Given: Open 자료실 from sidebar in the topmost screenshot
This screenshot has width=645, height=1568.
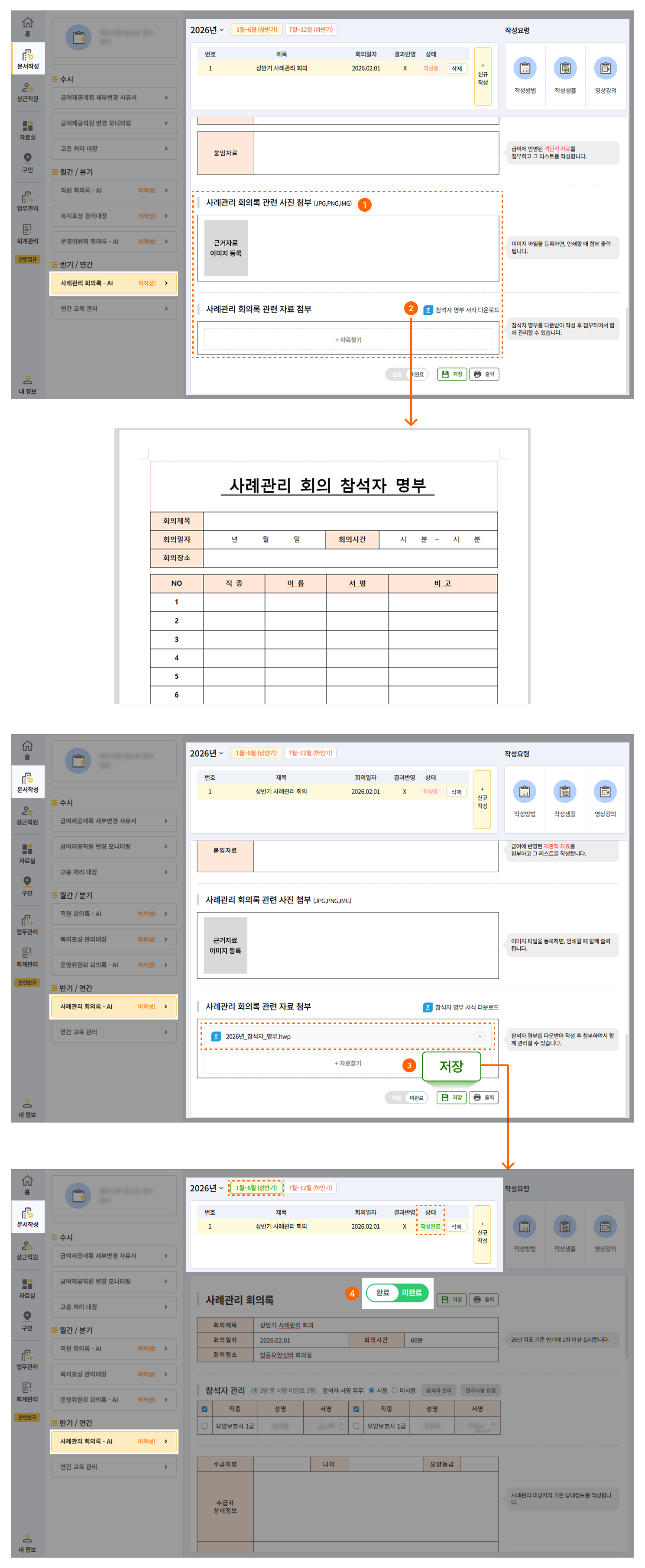Looking at the screenshot, I should pyautogui.click(x=27, y=129).
